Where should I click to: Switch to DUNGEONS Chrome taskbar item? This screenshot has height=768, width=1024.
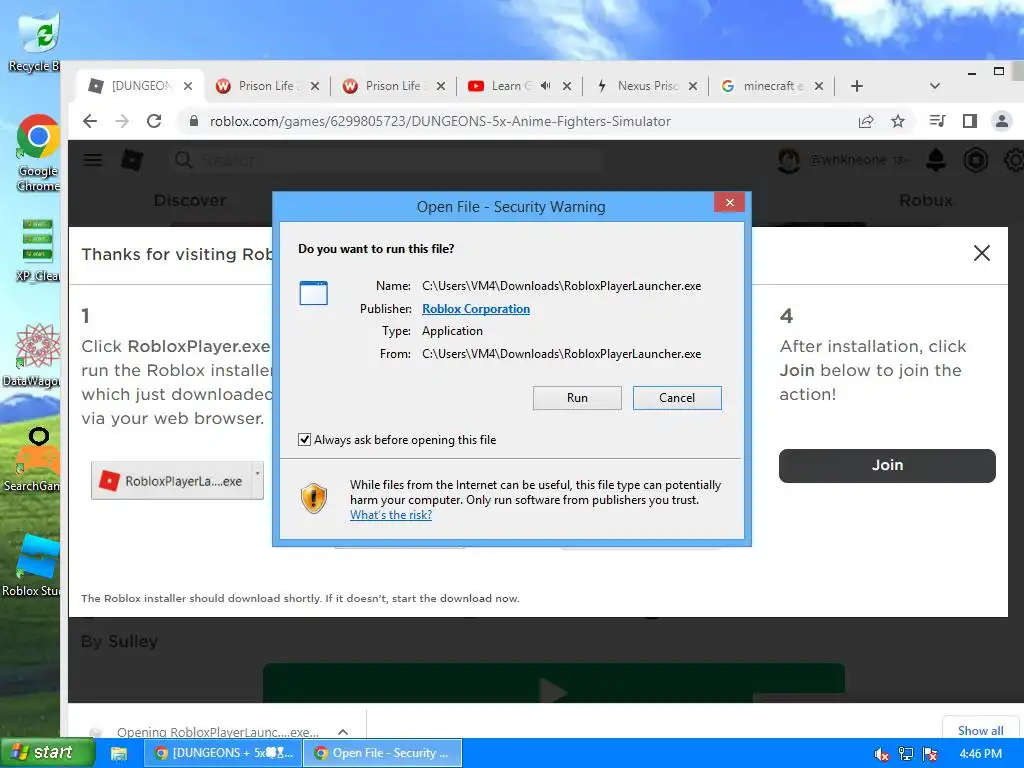coord(223,753)
